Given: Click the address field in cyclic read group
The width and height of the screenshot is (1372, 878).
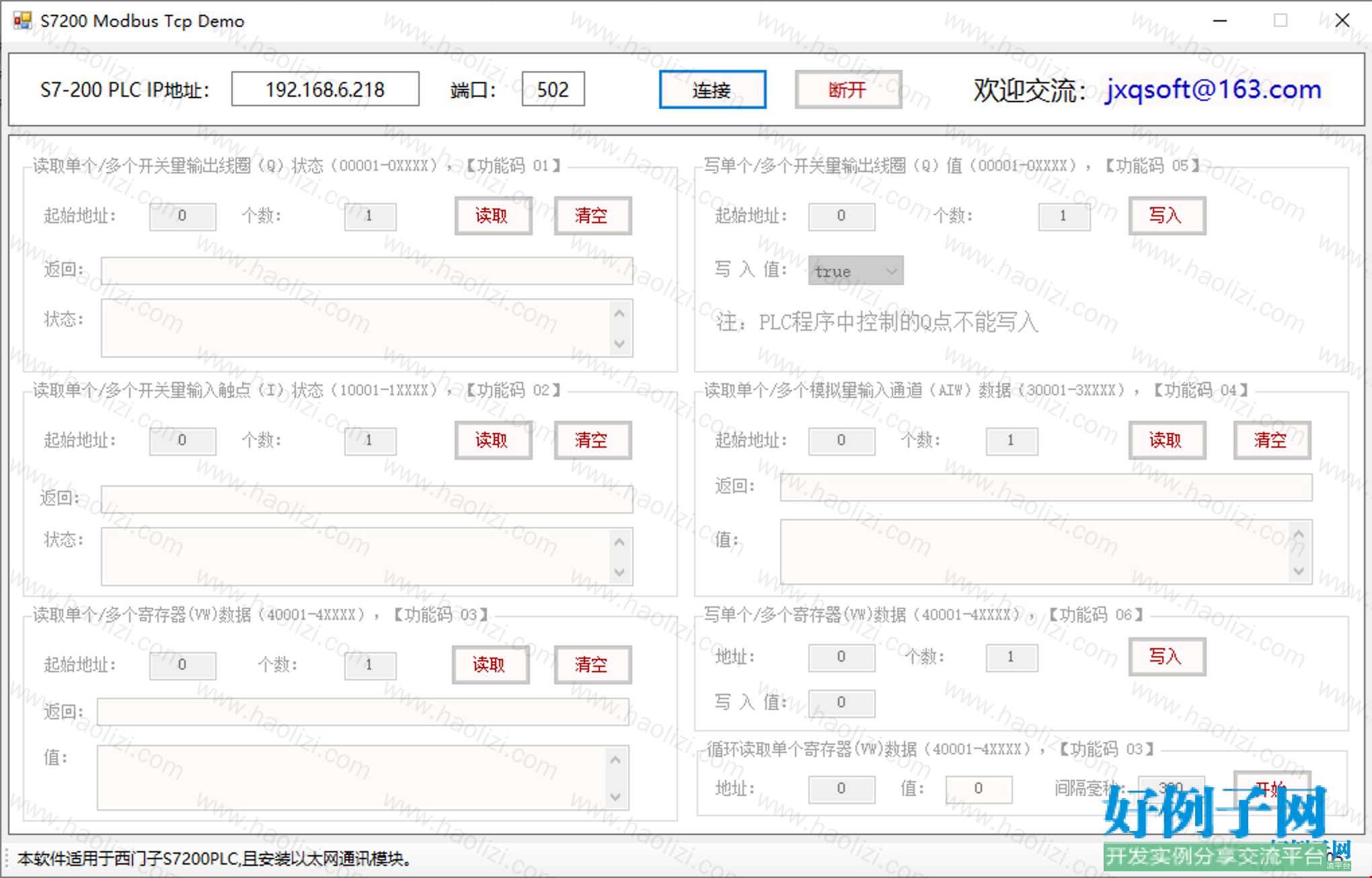Looking at the screenshot, I should point(842,789).
